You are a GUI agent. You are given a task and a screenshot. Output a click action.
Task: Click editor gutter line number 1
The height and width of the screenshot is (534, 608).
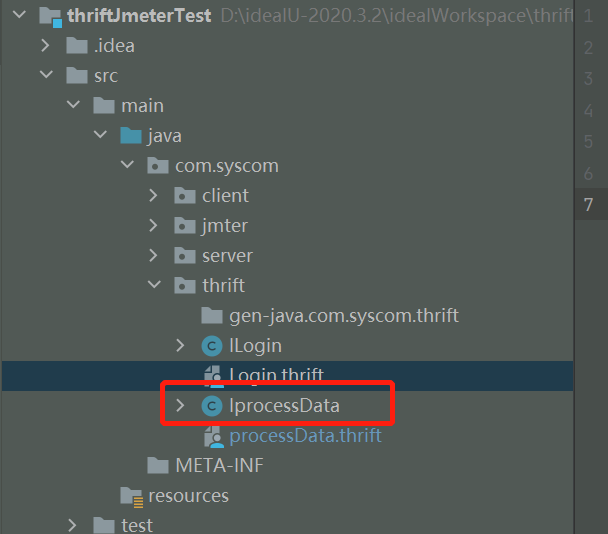588,16
